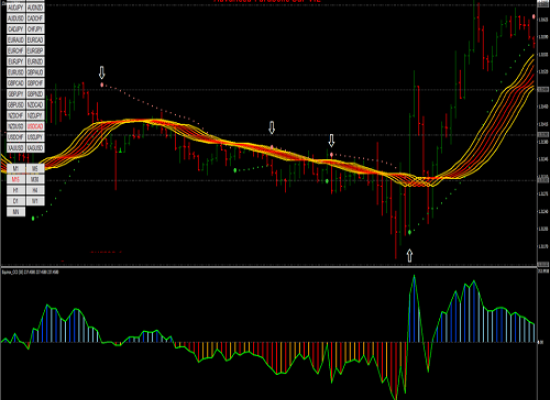The image size is (550, 400).
Task: Open the XAUUSD gold chart button
Action: click(x=16, y=148)
